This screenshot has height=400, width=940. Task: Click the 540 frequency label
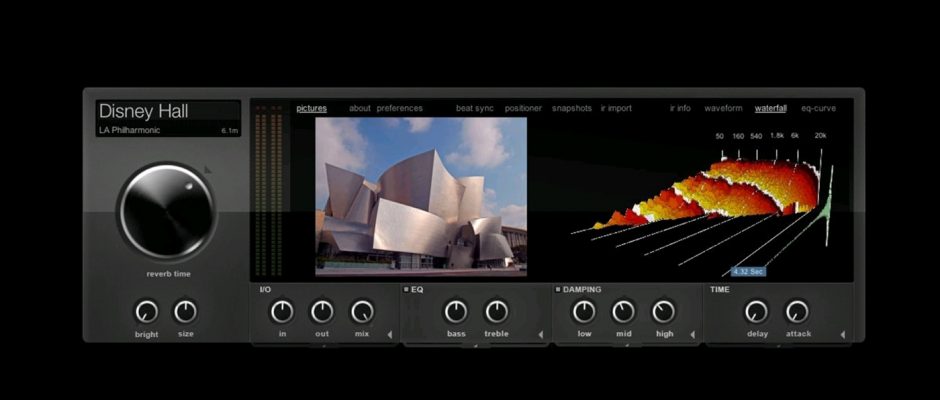click(x=757, y=136)
